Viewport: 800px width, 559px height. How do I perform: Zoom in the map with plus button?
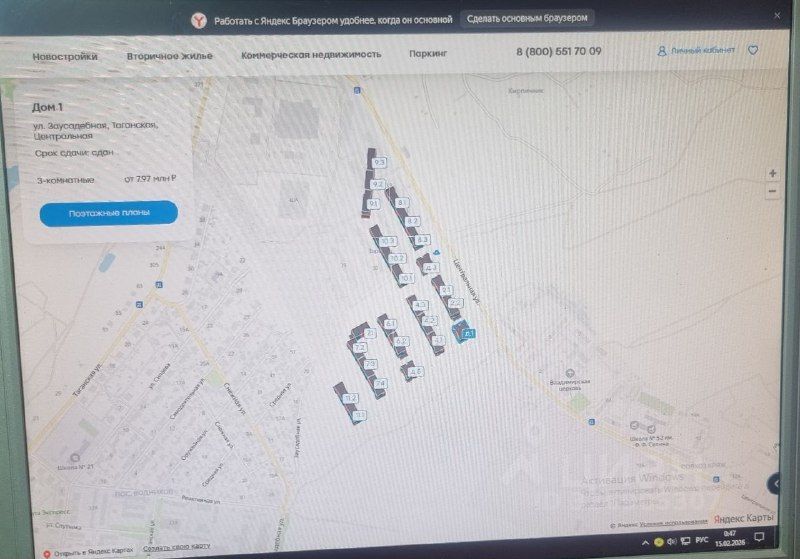coord(773,173)
